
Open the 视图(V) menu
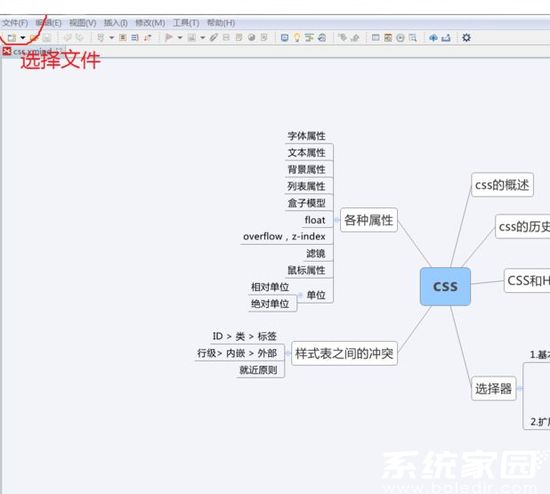83,23
